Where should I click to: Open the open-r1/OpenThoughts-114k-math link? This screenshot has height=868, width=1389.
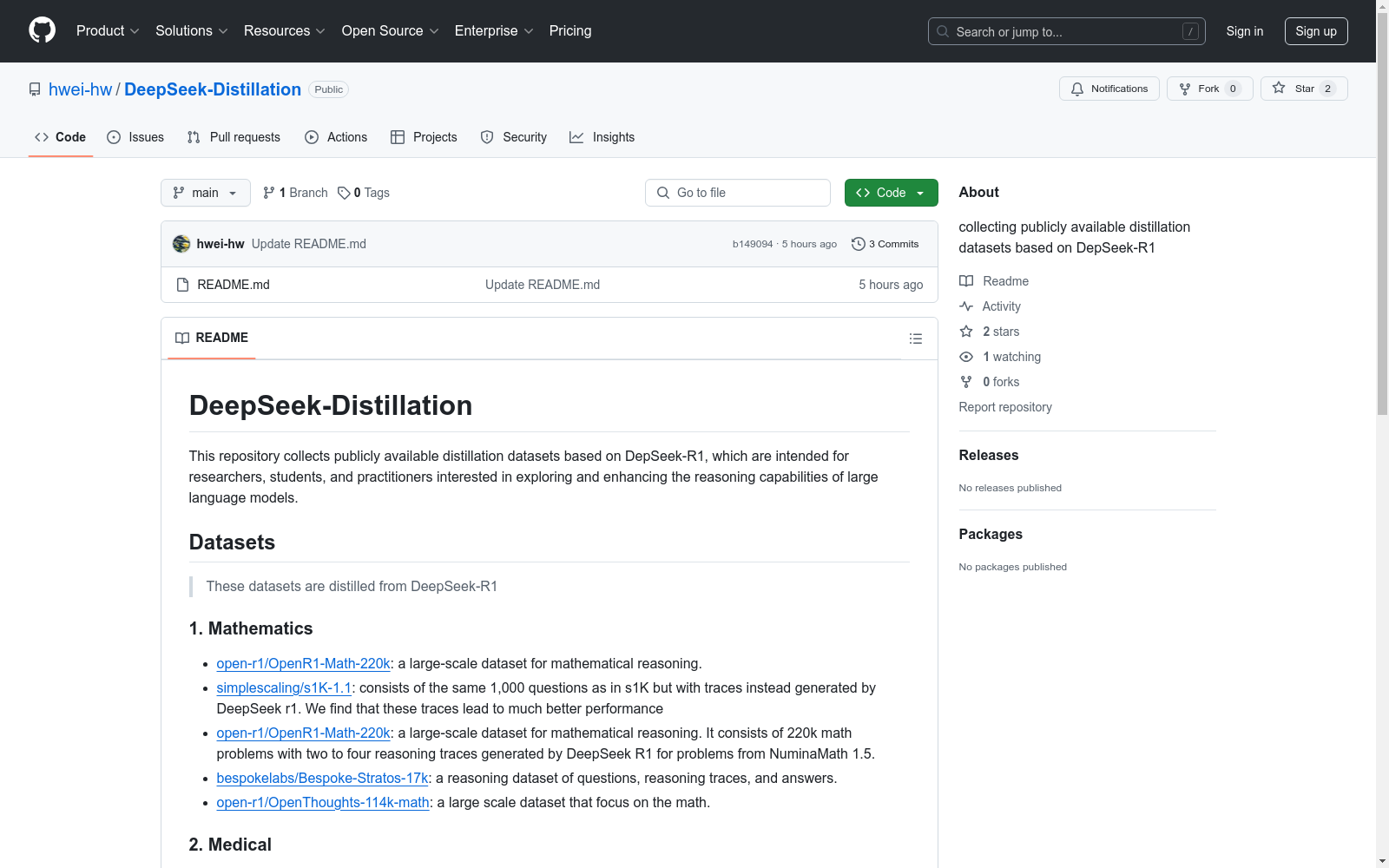323,802
